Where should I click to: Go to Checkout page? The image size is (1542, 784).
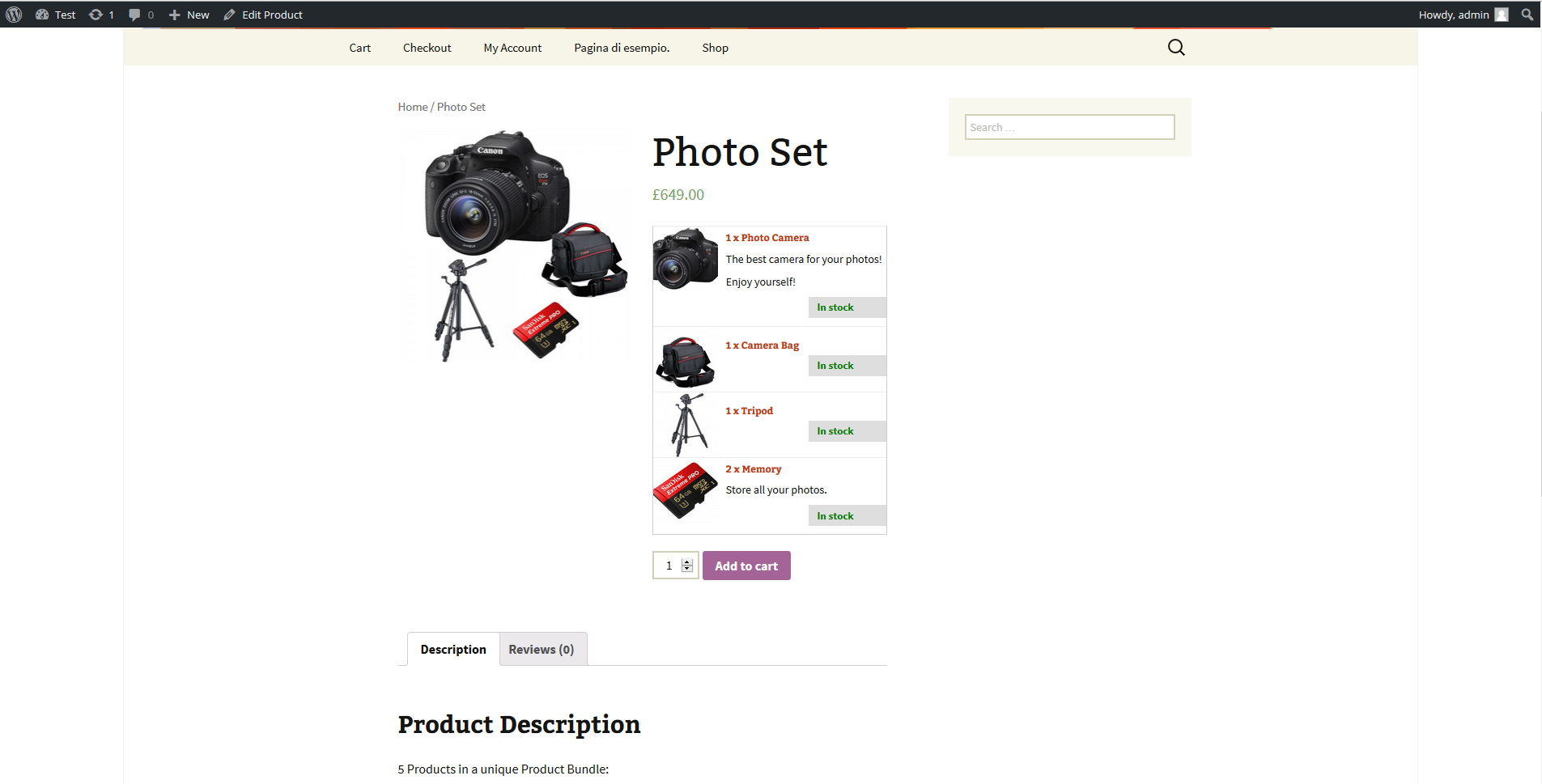pyautogui.click(x=427, y=48)
